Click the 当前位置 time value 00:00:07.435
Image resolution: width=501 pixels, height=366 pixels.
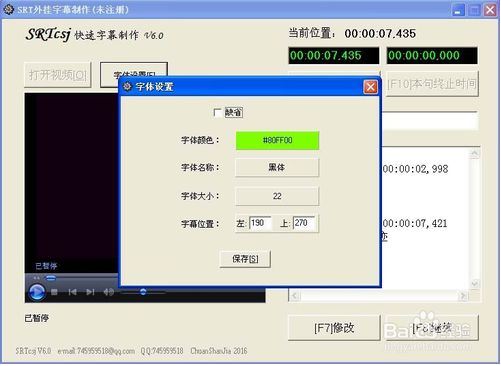[380, 33]
